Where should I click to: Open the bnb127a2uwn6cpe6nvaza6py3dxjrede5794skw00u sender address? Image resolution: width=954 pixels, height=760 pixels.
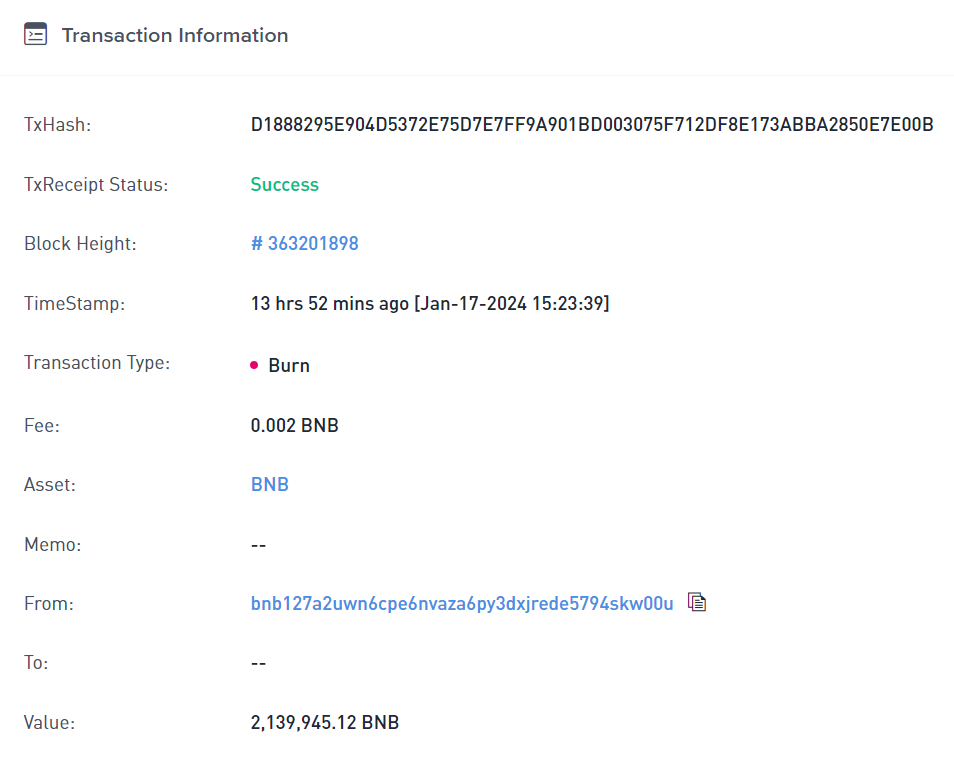pos(462,604)
